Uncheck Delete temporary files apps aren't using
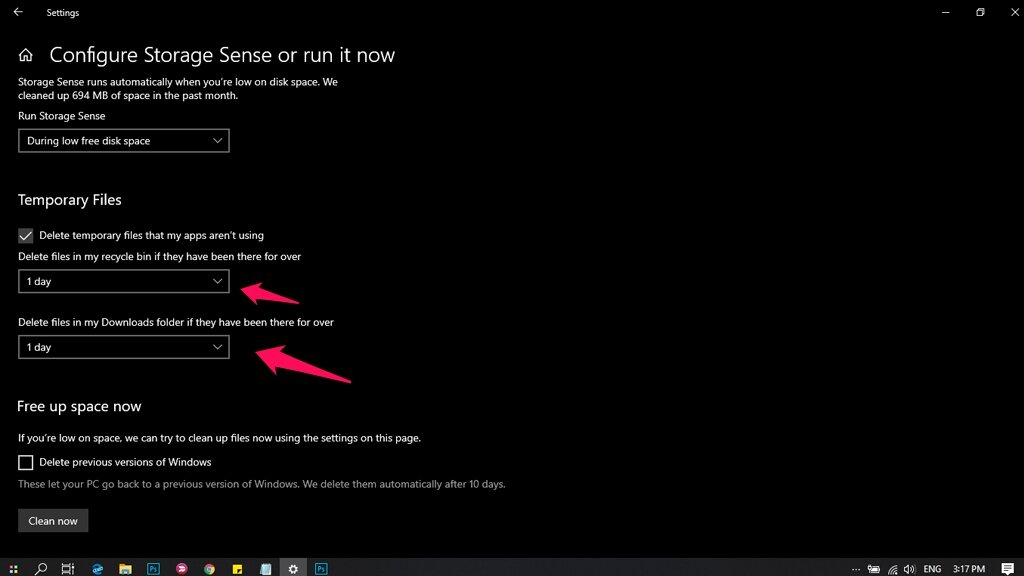 tap(25, 236)
